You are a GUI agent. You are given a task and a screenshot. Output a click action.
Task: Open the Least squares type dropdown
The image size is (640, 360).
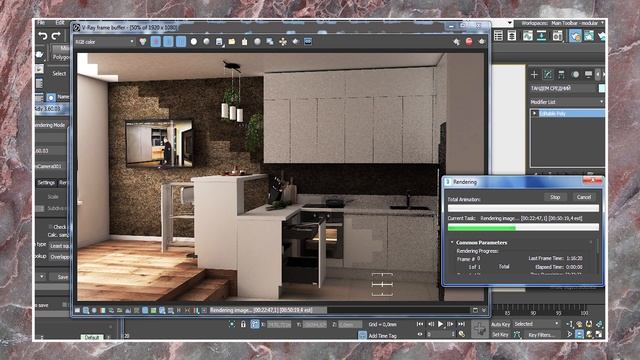60,246
